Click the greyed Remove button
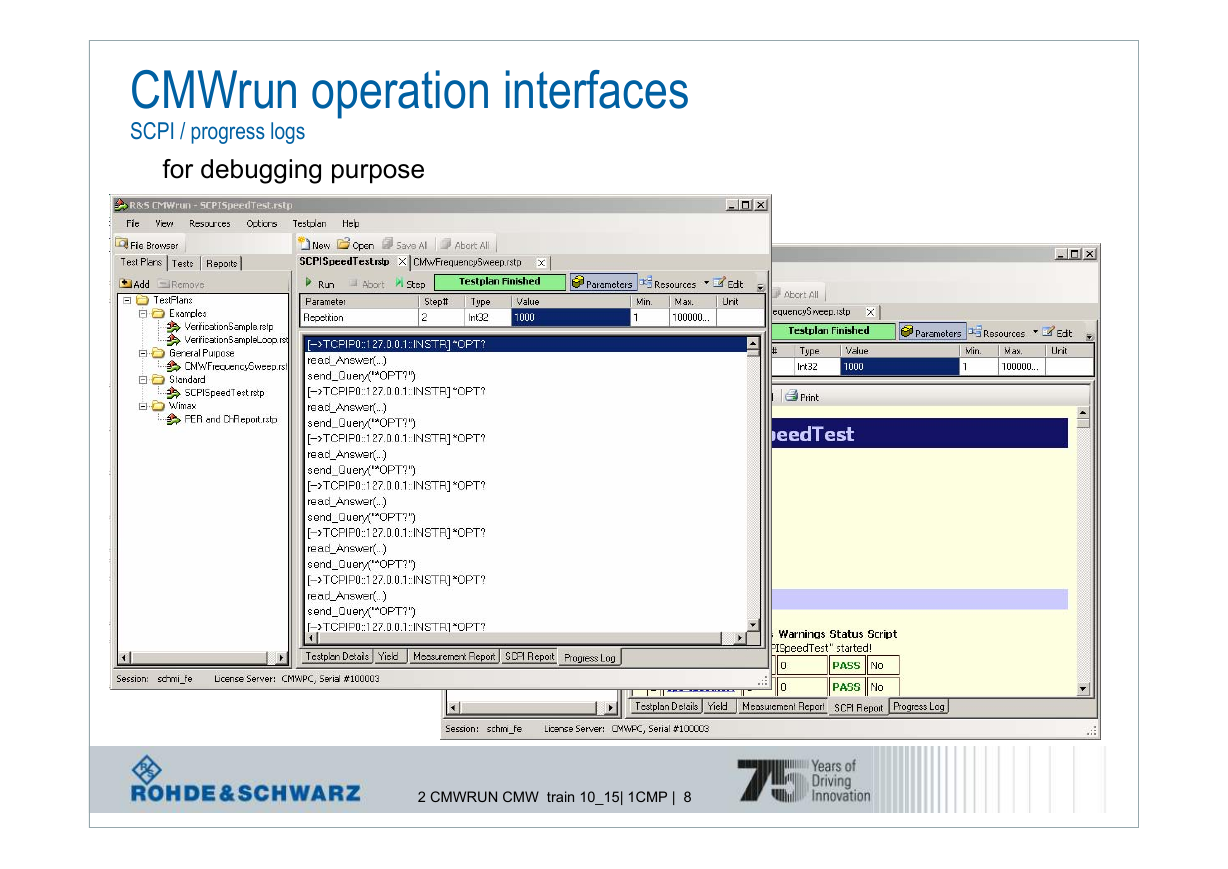1228x869 pixels. pyautogui.click(x=181, y=284)
